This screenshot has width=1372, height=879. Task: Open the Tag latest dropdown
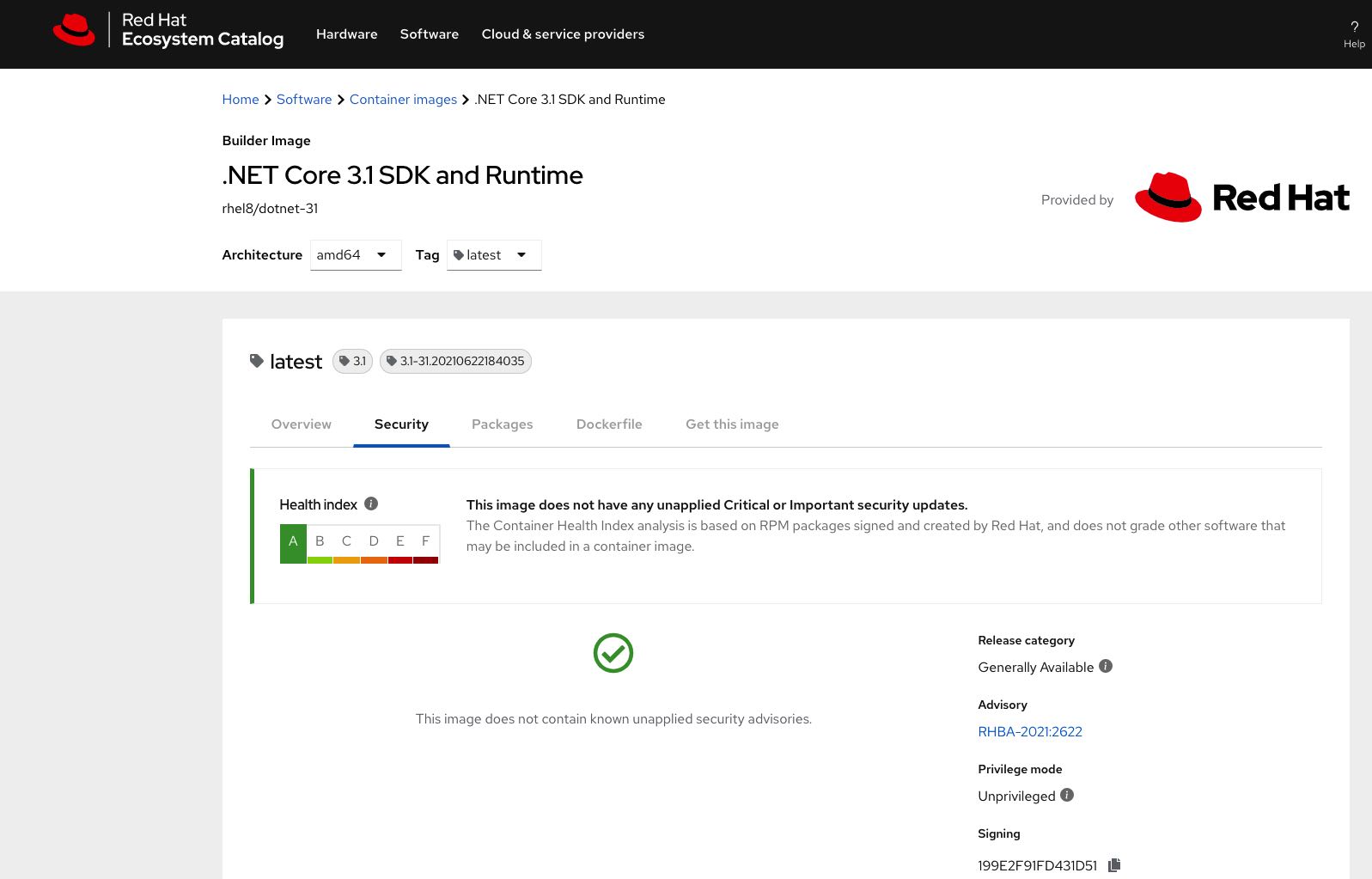[x=493, y=255]
